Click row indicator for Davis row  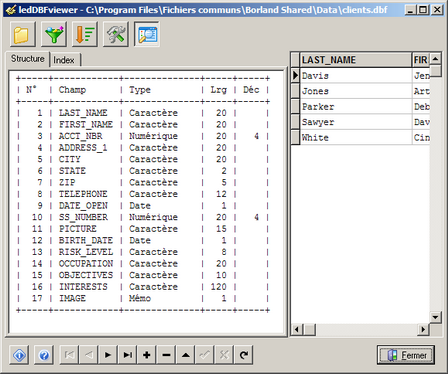coord(295,76)
